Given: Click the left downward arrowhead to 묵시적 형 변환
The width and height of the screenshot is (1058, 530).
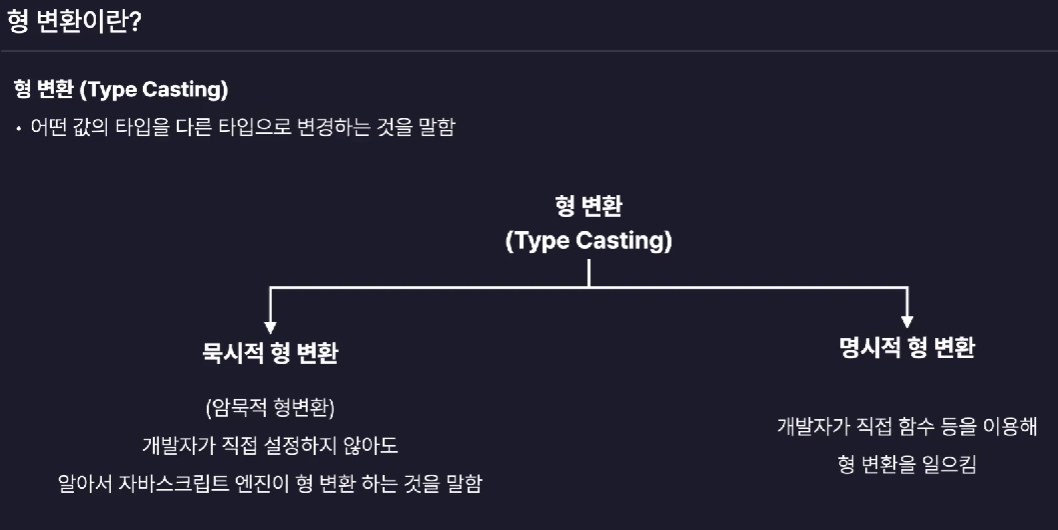Looking at the screenshot, I should point(270,327).
